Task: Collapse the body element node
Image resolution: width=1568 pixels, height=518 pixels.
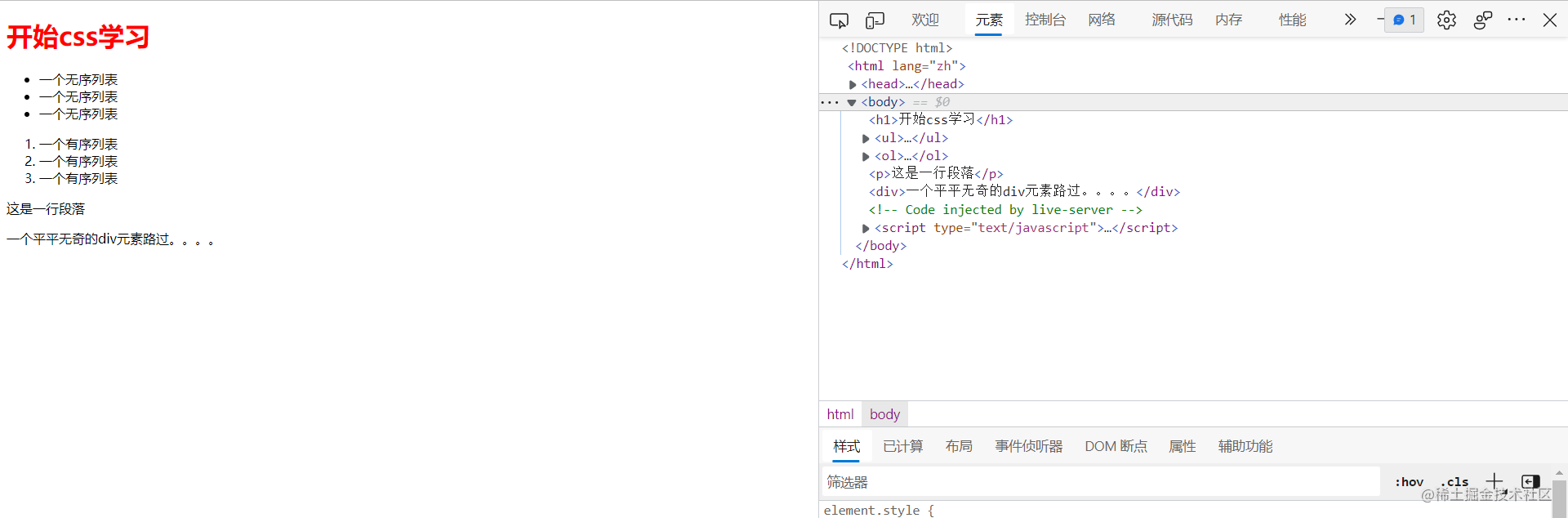Action: [x=852, y=102]
